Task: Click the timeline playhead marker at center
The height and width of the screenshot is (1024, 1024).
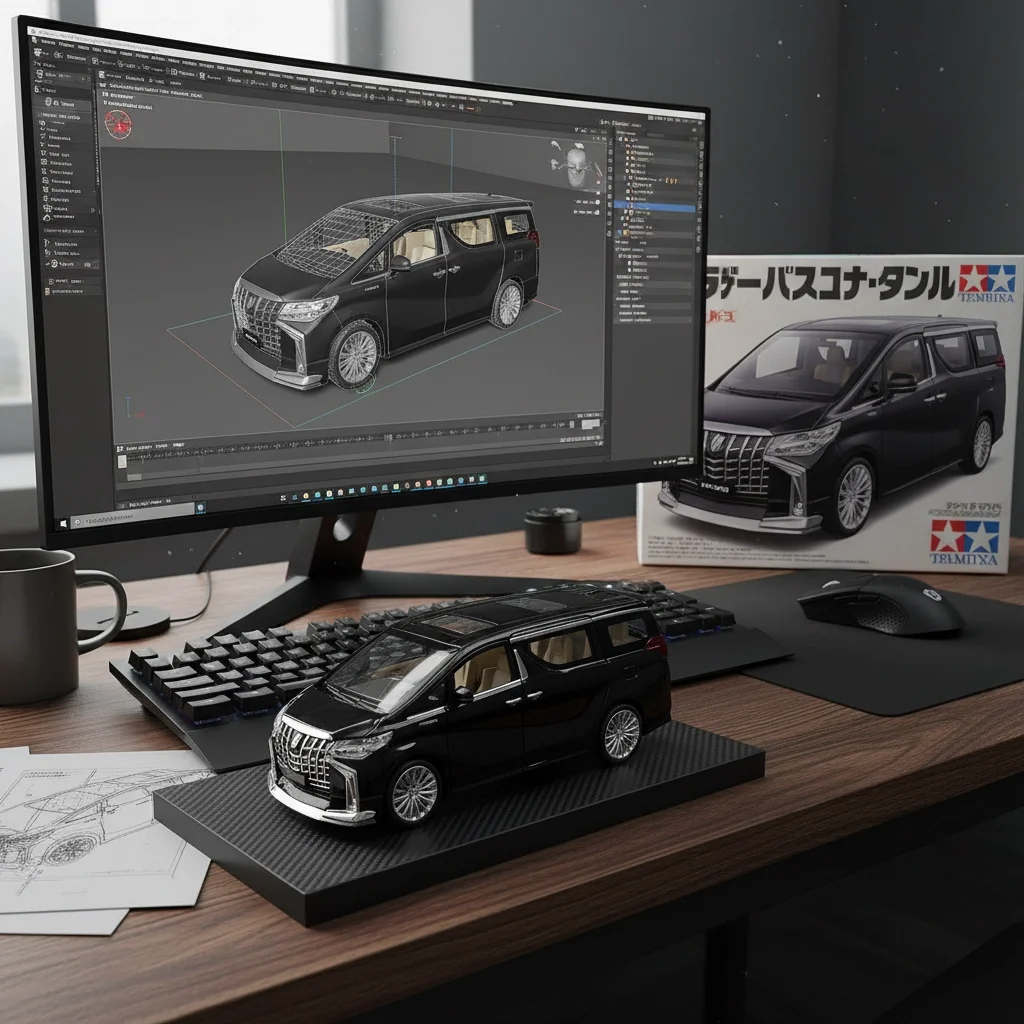Action: tap(391, 438)
